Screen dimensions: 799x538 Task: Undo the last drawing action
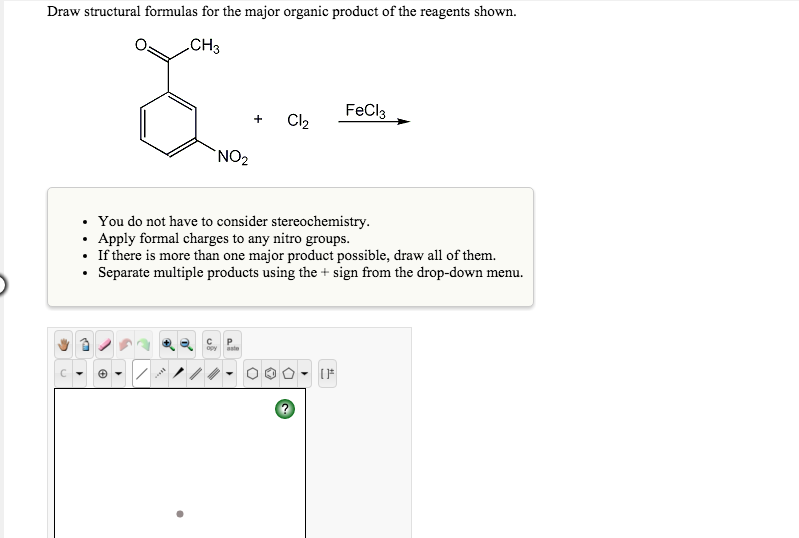(125, 345)
